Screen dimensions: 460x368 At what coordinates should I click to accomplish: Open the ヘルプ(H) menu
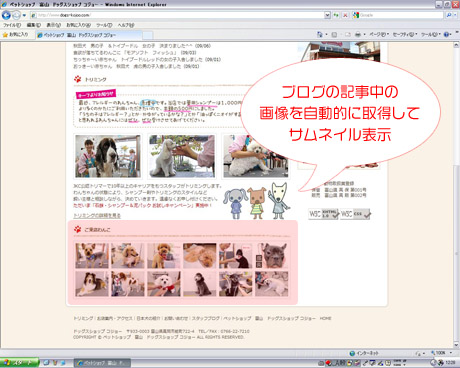pos(126,25)
